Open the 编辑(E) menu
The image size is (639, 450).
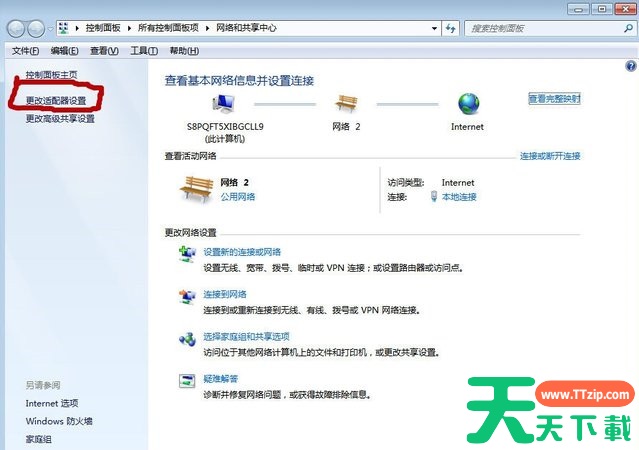[64, 51]
